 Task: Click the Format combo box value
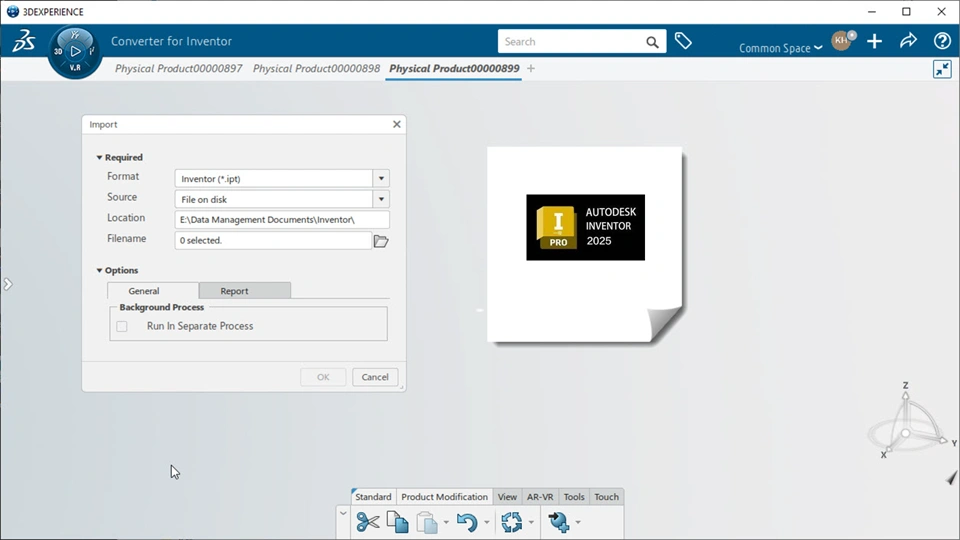[274, 179]
